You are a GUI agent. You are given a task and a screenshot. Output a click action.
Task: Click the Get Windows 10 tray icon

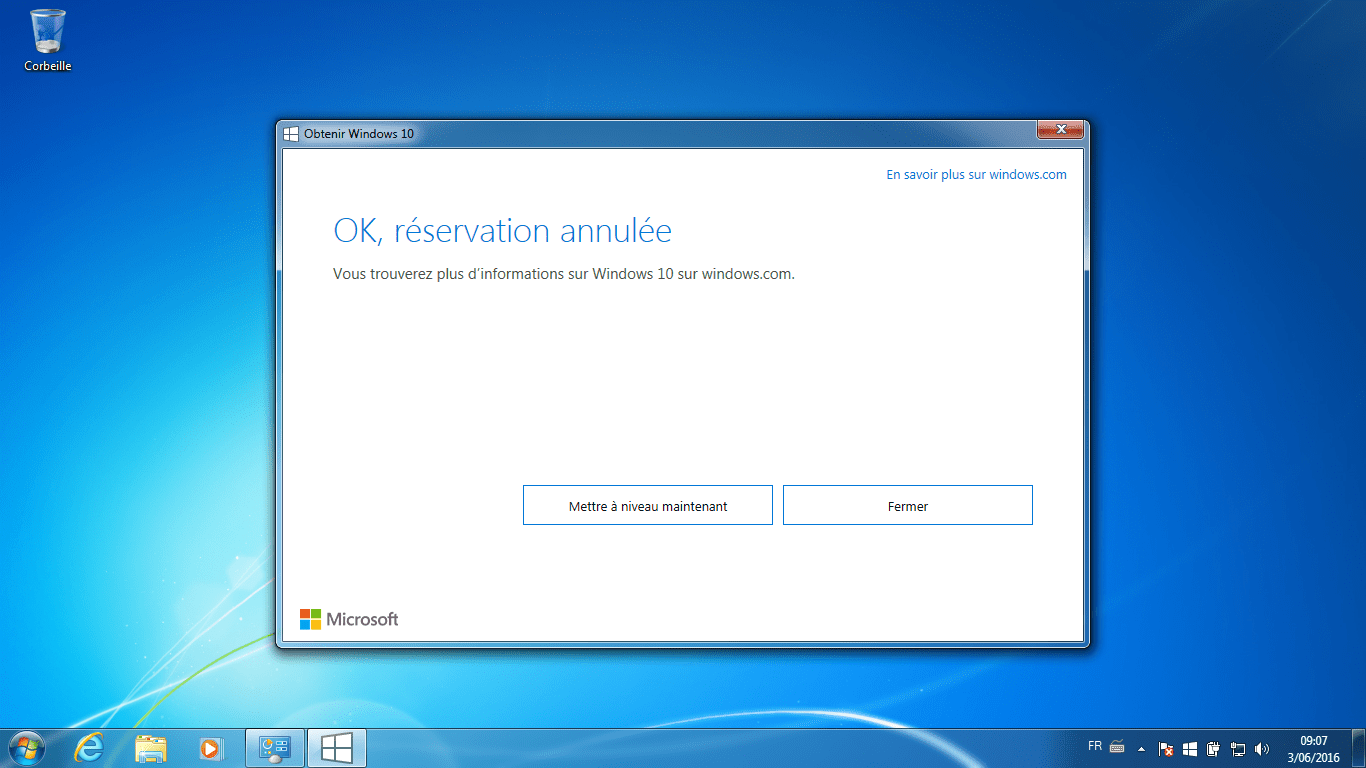click(1190, 748)
